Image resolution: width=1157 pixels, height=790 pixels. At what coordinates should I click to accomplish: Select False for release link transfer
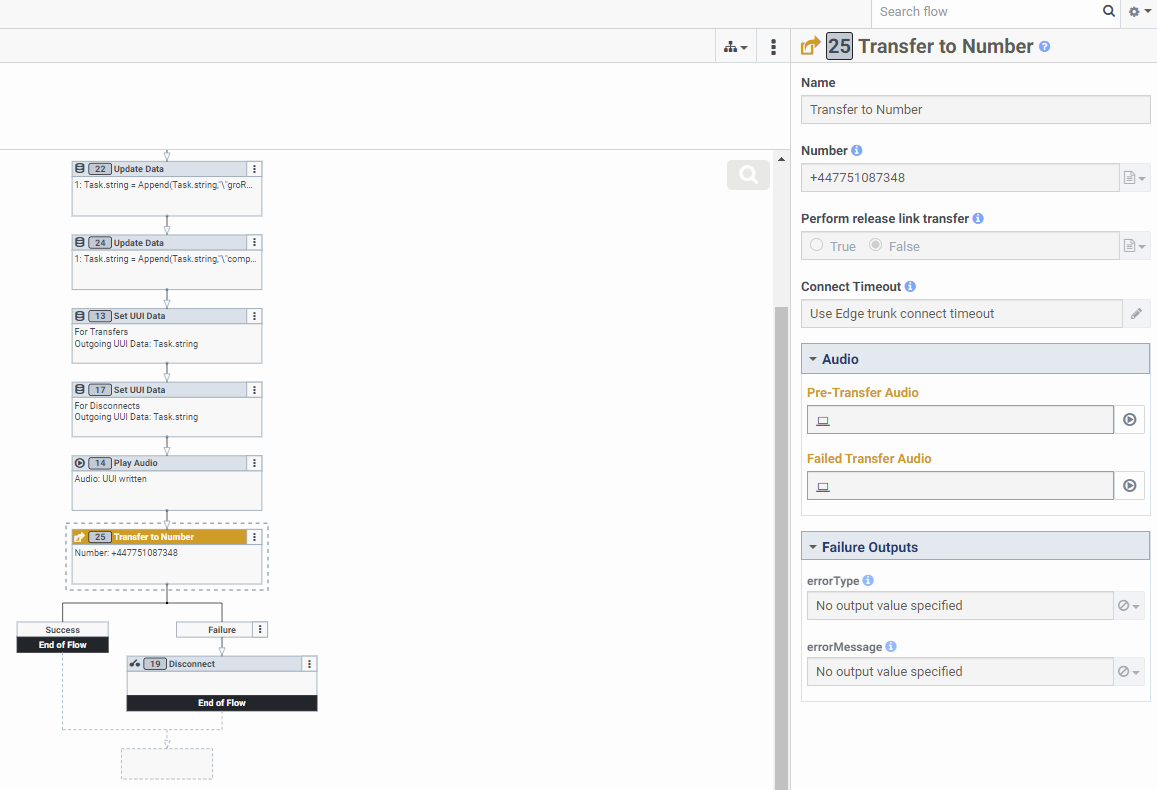coord(876,246)
